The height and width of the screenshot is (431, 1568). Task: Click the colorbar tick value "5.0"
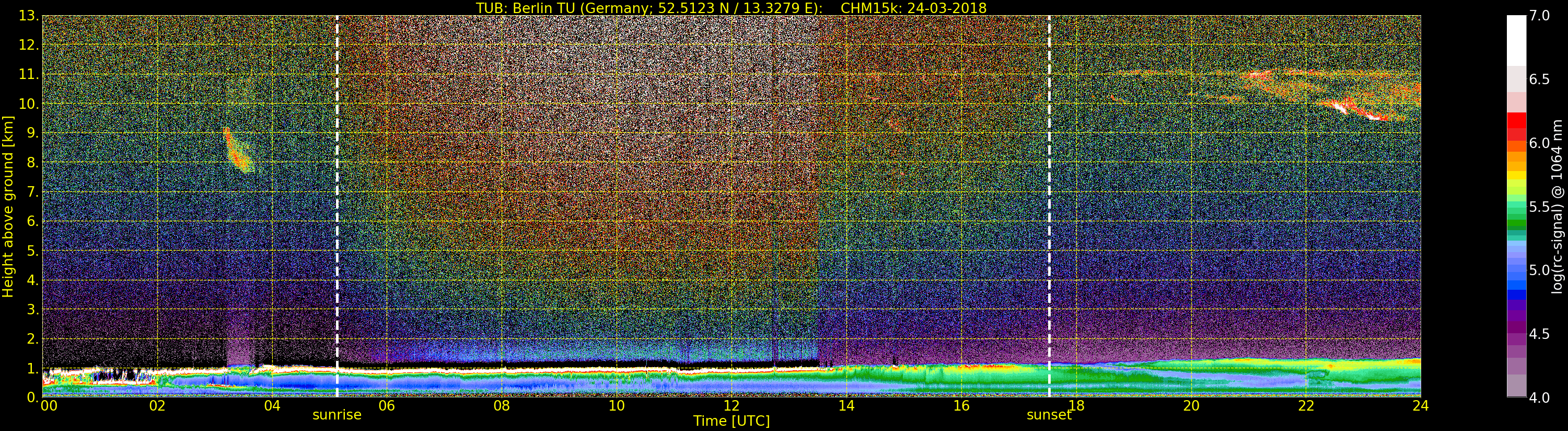(x=1539, y=270)
